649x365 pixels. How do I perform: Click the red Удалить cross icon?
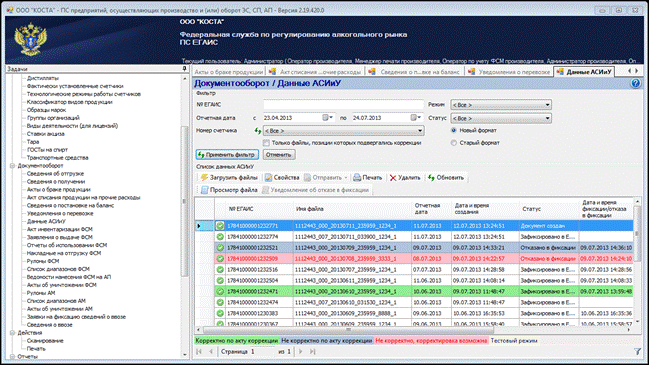click(x=393, y=178)
